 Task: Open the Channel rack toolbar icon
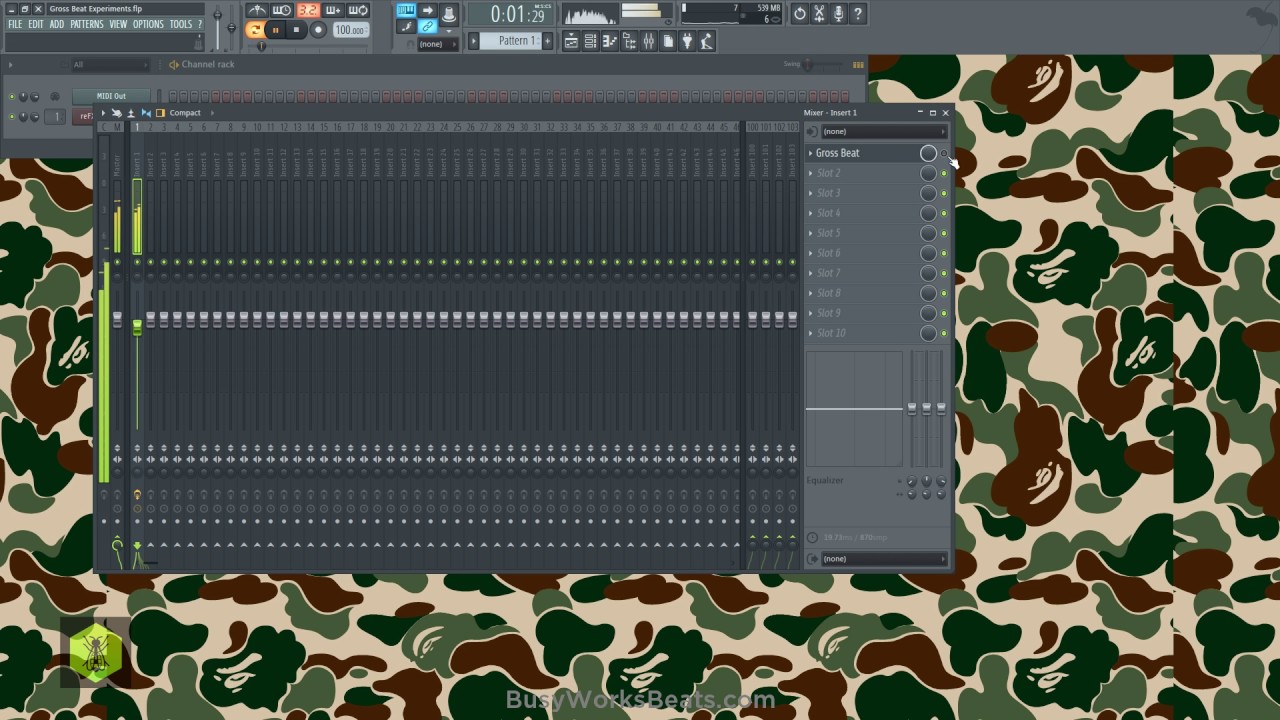click(590, 41)
